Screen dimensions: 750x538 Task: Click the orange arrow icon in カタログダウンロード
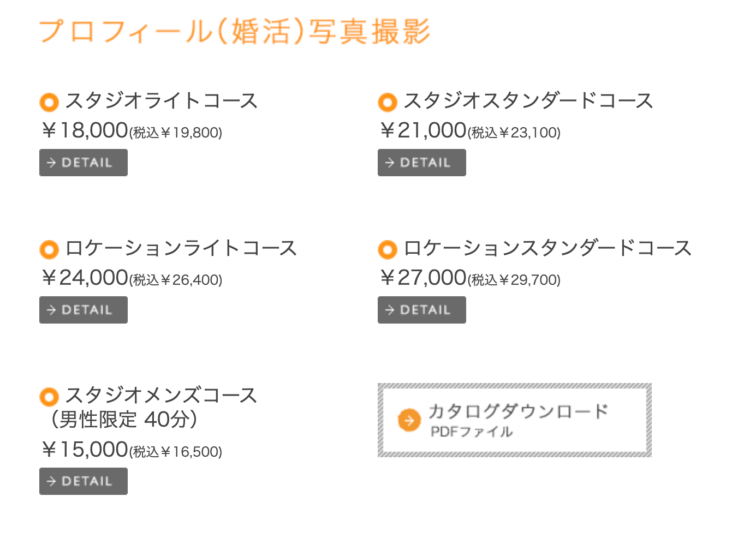409,420
